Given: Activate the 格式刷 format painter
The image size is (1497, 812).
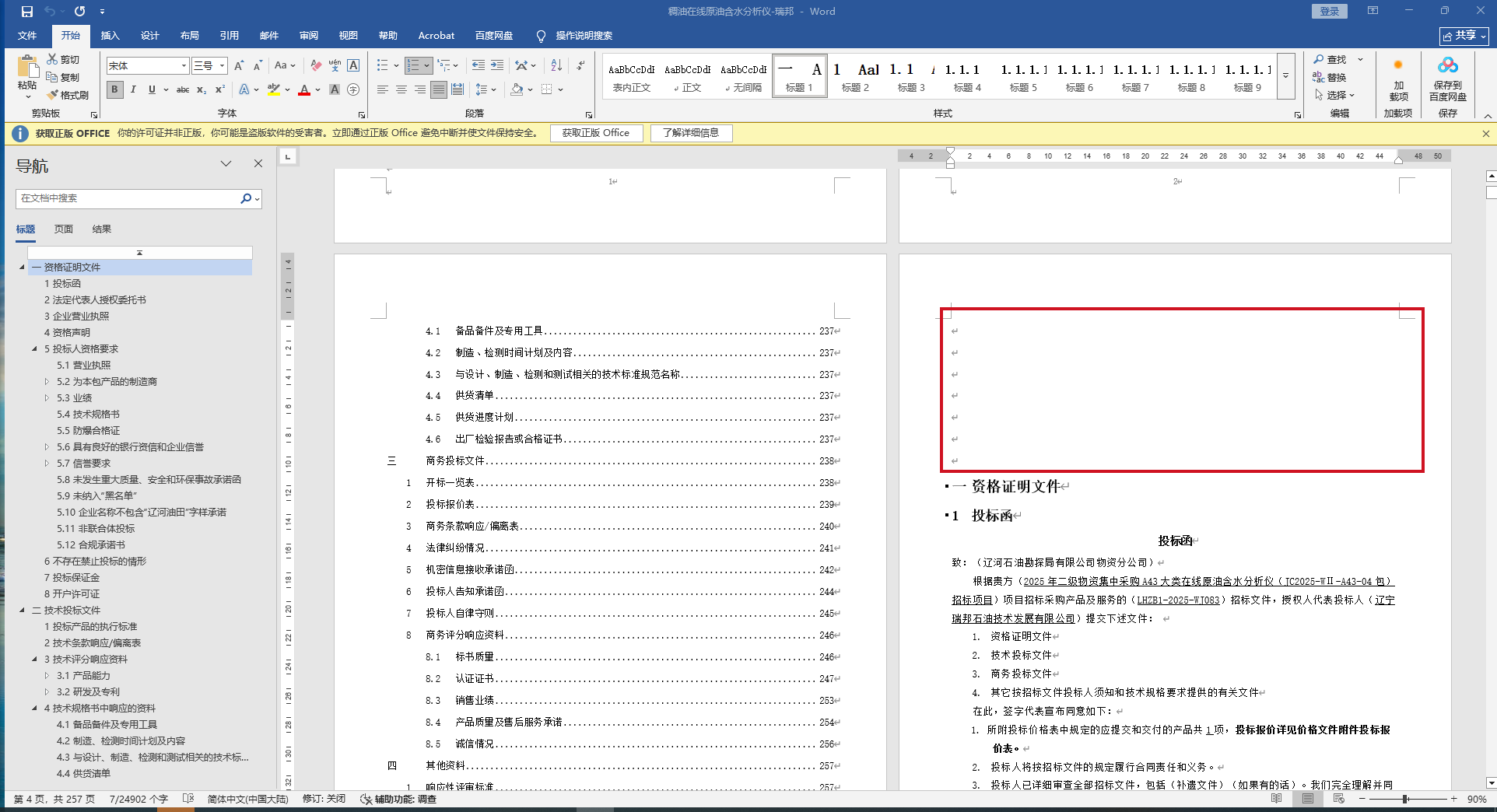Looking at the screenshot, I should click(x=68, y=95).
